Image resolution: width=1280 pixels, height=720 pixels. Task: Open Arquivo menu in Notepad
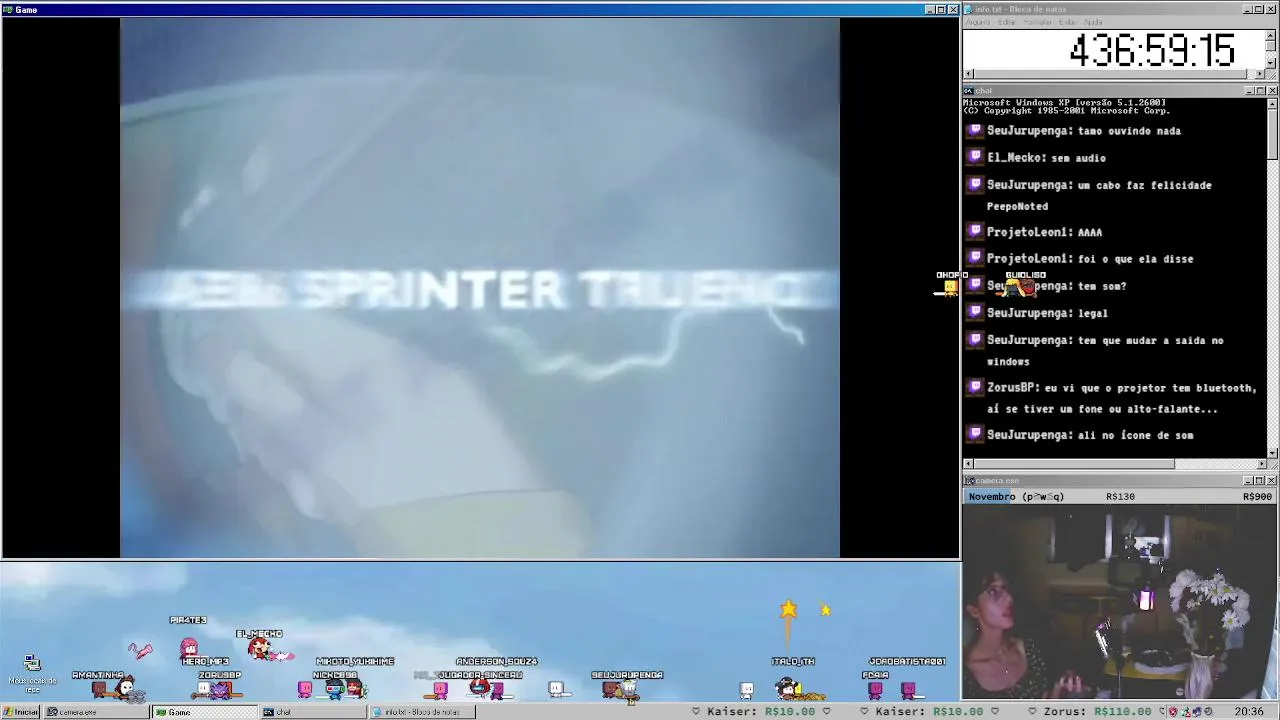[x=978, y=22]
